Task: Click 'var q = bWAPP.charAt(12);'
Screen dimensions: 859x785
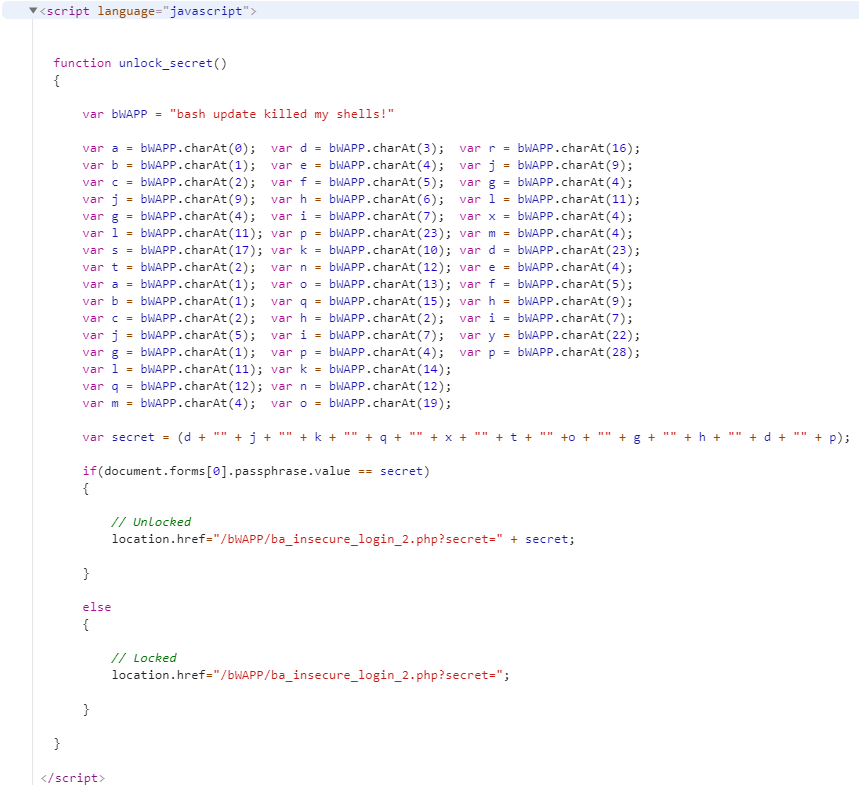Action: pos(173,386)
